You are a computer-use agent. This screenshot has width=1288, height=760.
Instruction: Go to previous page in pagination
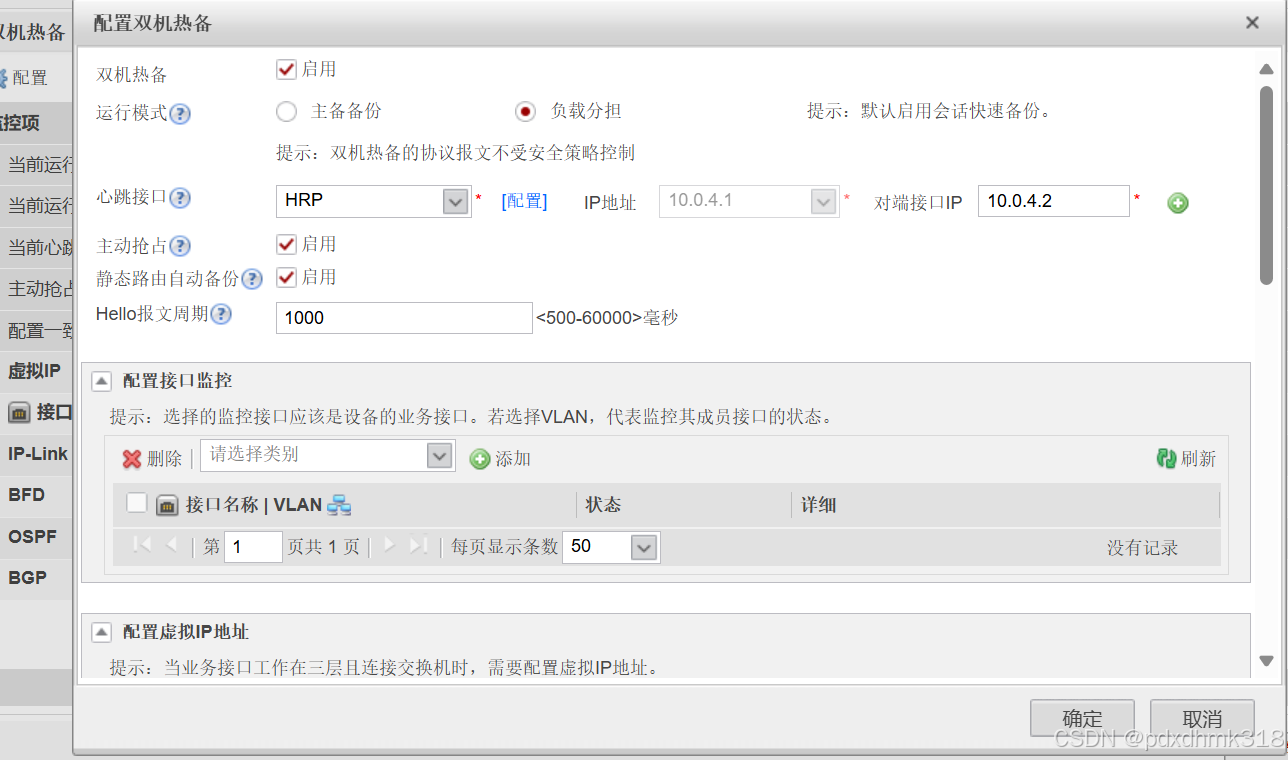click(x=171, y=546)
